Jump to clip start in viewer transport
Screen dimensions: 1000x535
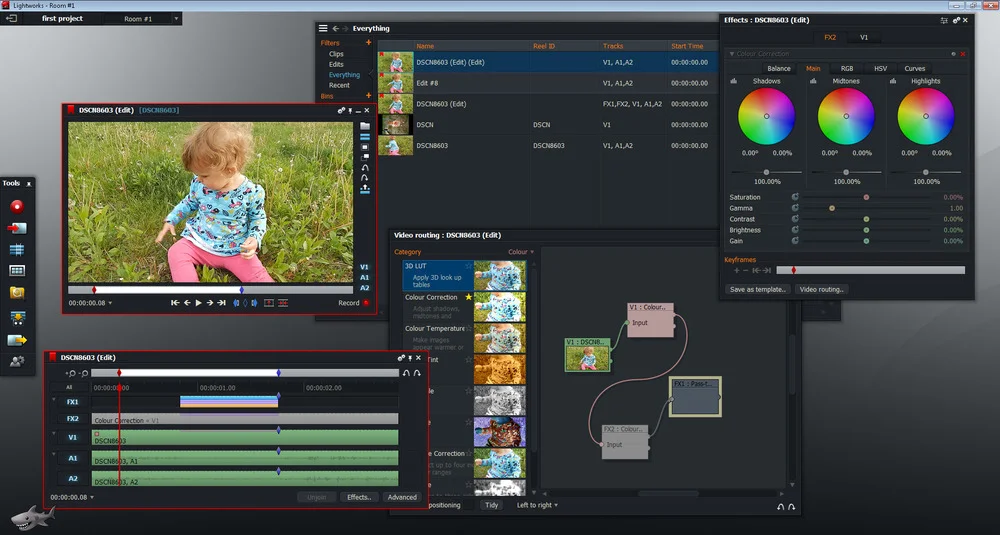[x=175, y=303]
